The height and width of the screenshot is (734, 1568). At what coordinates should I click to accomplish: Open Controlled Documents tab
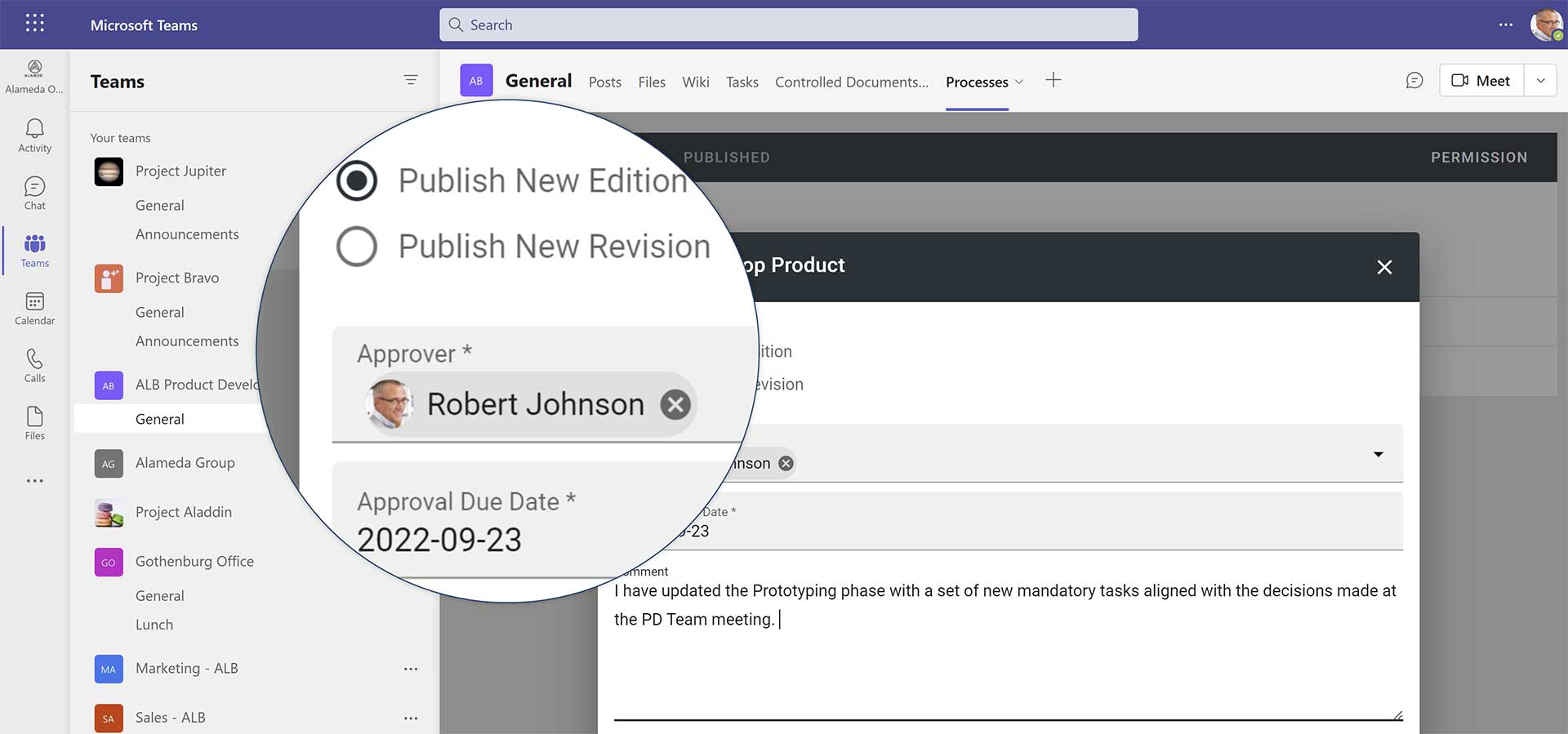click(x=852, y=82)
